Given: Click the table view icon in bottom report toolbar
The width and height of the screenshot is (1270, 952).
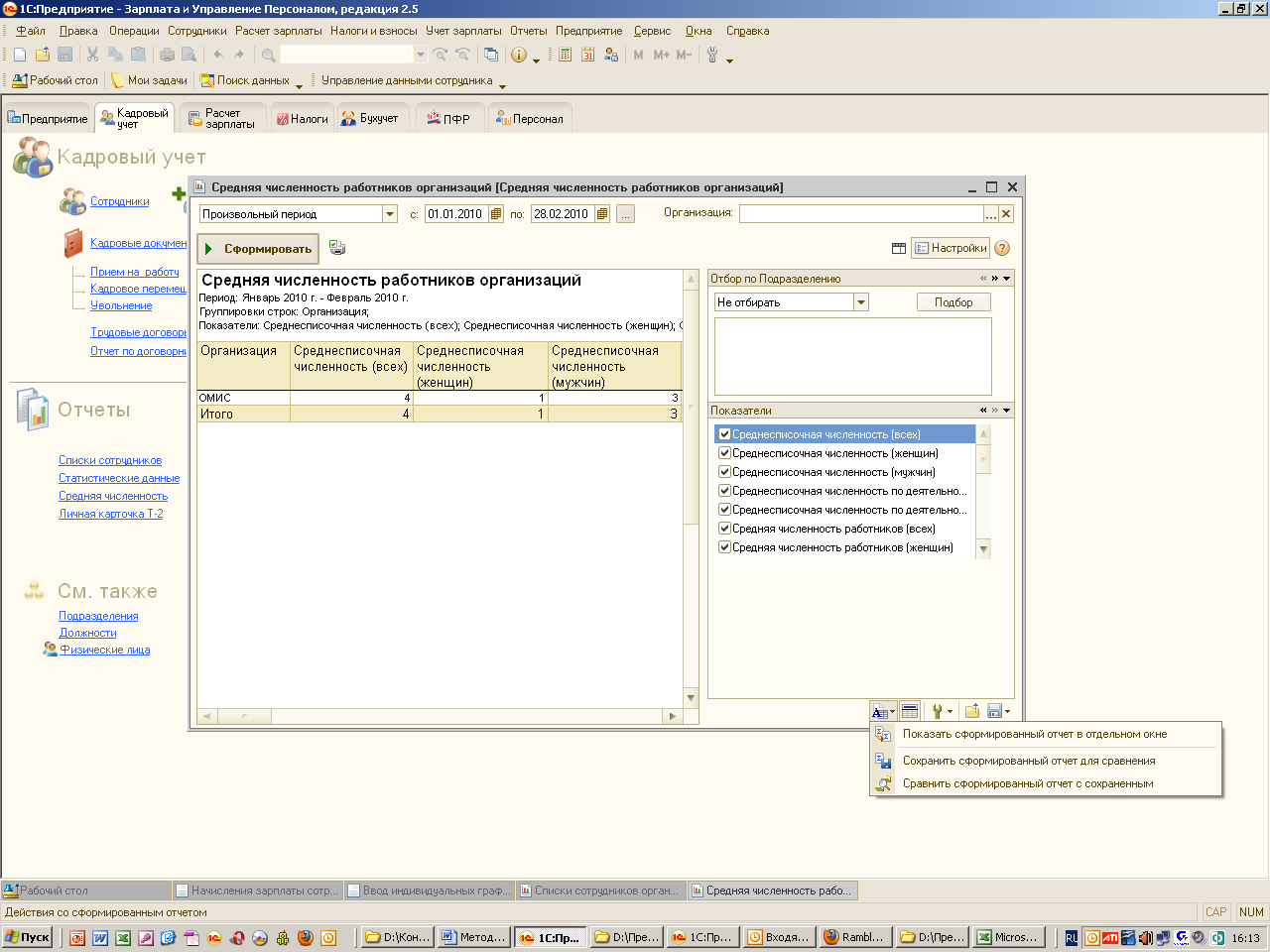Looking at the screenshot, I should click(910, 711).
